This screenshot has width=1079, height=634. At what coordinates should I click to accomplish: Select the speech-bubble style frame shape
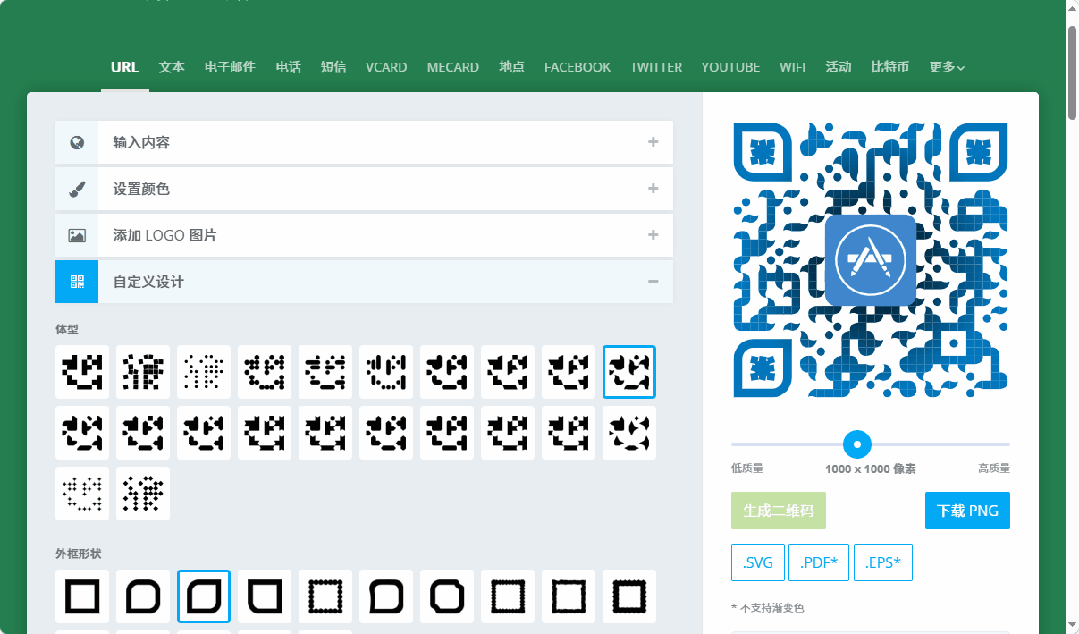(386, 596)
